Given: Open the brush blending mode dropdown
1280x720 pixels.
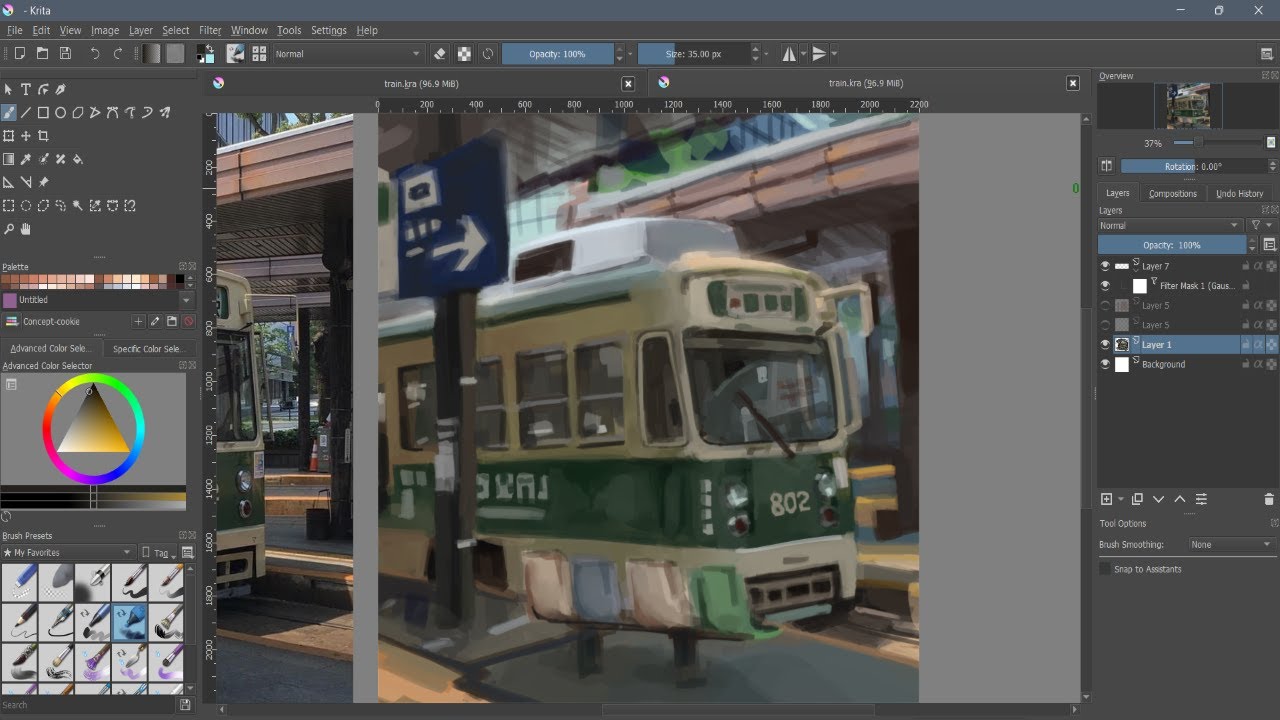Looking at the screenshot, I should (x=348, y=54).
